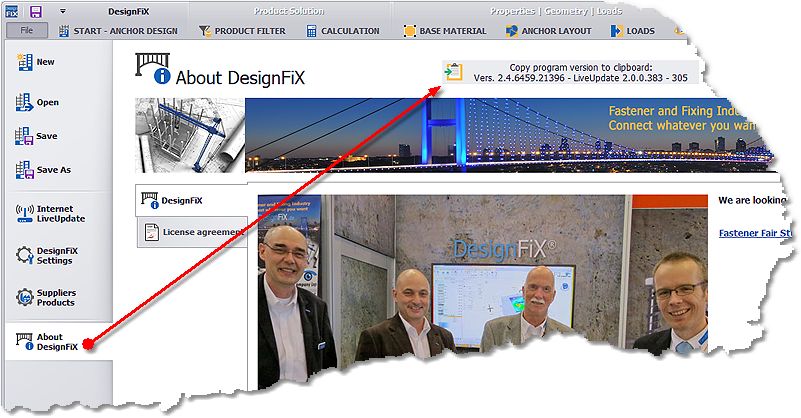The height and width of the screenshot is (418, 801).
Task: Click the DesignFiX Settings gear icon
Action: (25, 255)
